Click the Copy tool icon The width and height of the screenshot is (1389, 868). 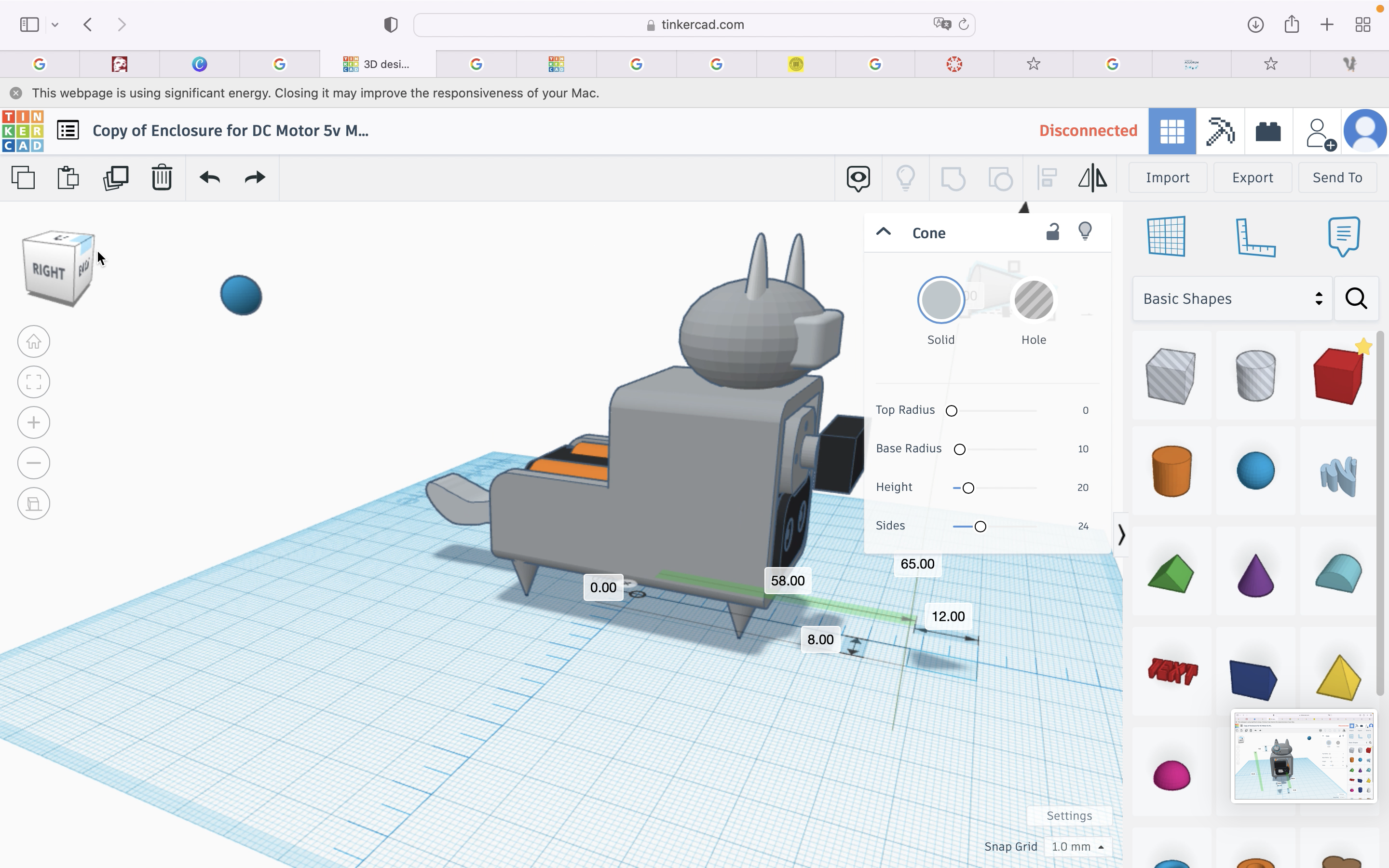24,177
